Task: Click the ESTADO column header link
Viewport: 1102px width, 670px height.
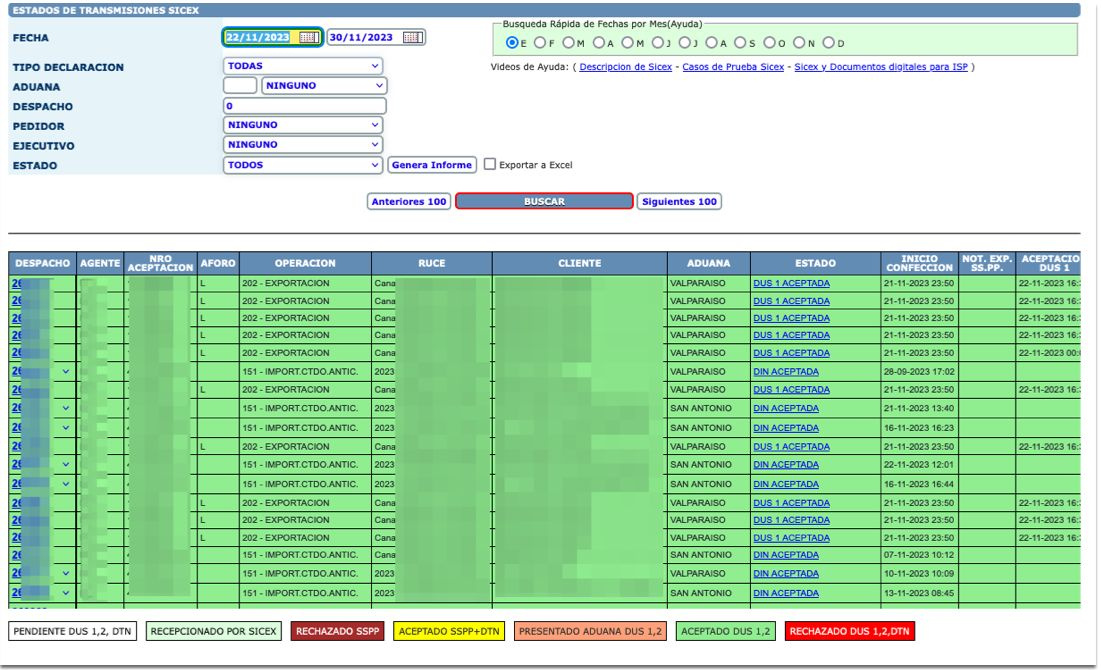Action: pyautogui.click(x=815, y=263)
